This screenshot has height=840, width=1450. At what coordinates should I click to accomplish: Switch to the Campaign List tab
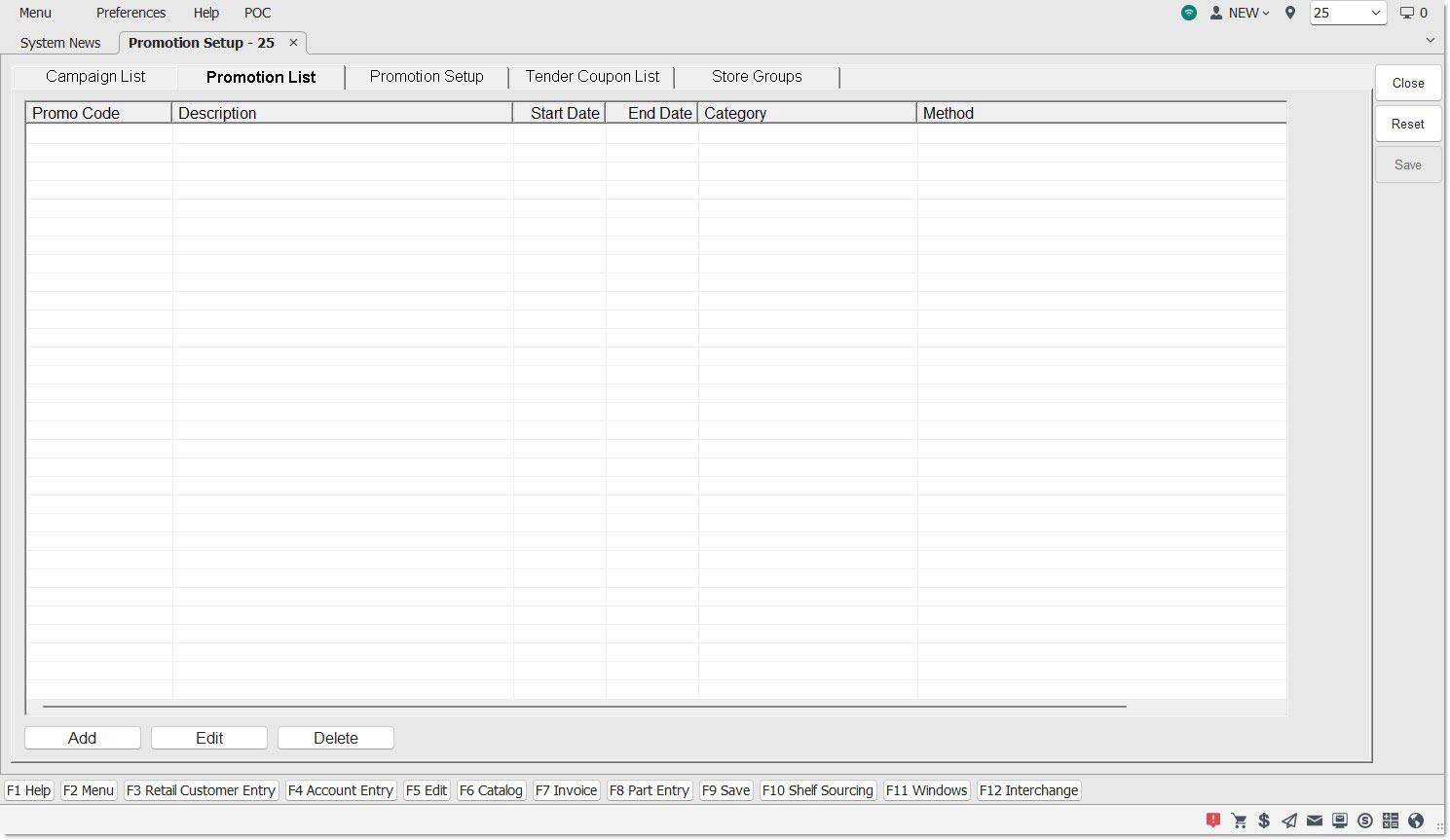click(x=95, y=77)
